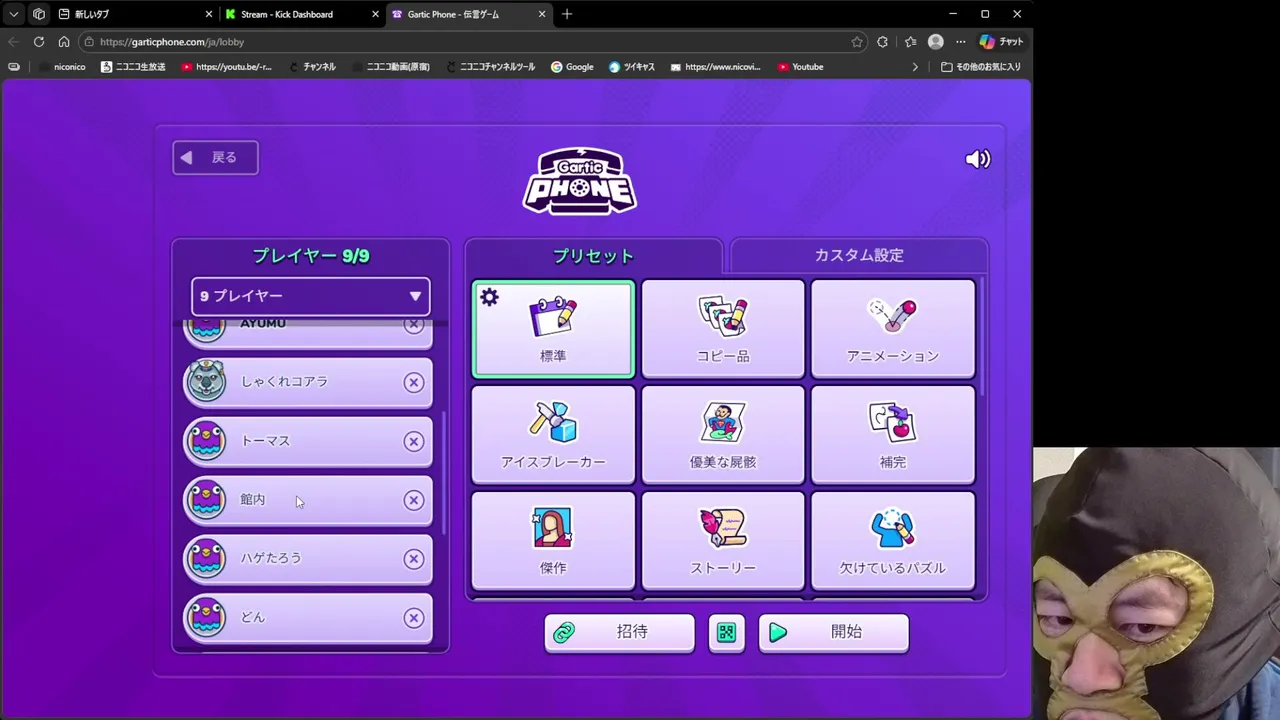Open https://youtu.be bookmark
The image size is (1280, 720).
coord(227,67)
